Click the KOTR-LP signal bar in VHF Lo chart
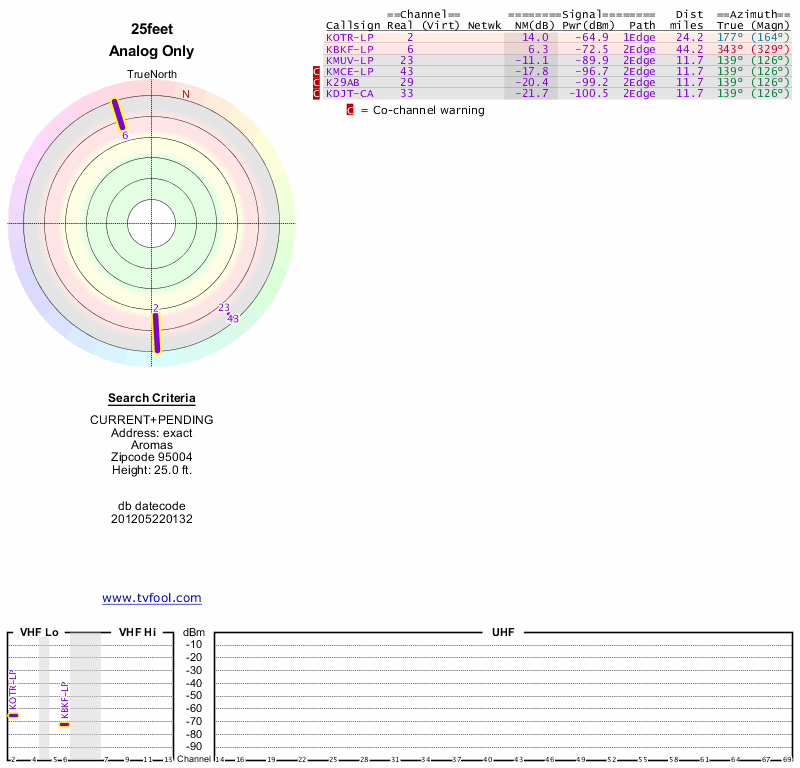800x768 pixels. (13, 715)
